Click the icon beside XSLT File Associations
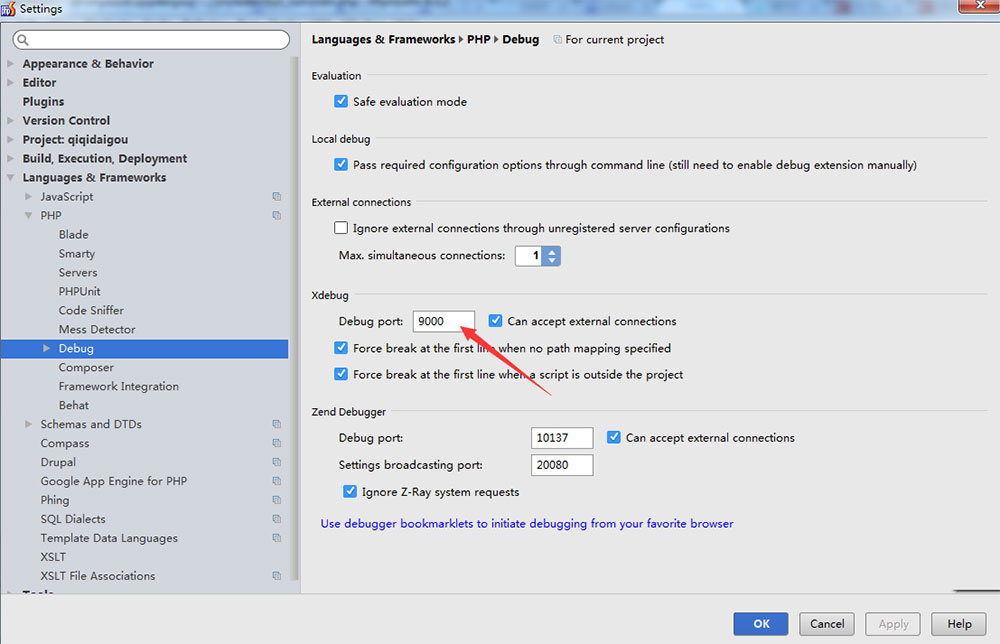This screenshot has width=1000, height=644. click(277, 576)
